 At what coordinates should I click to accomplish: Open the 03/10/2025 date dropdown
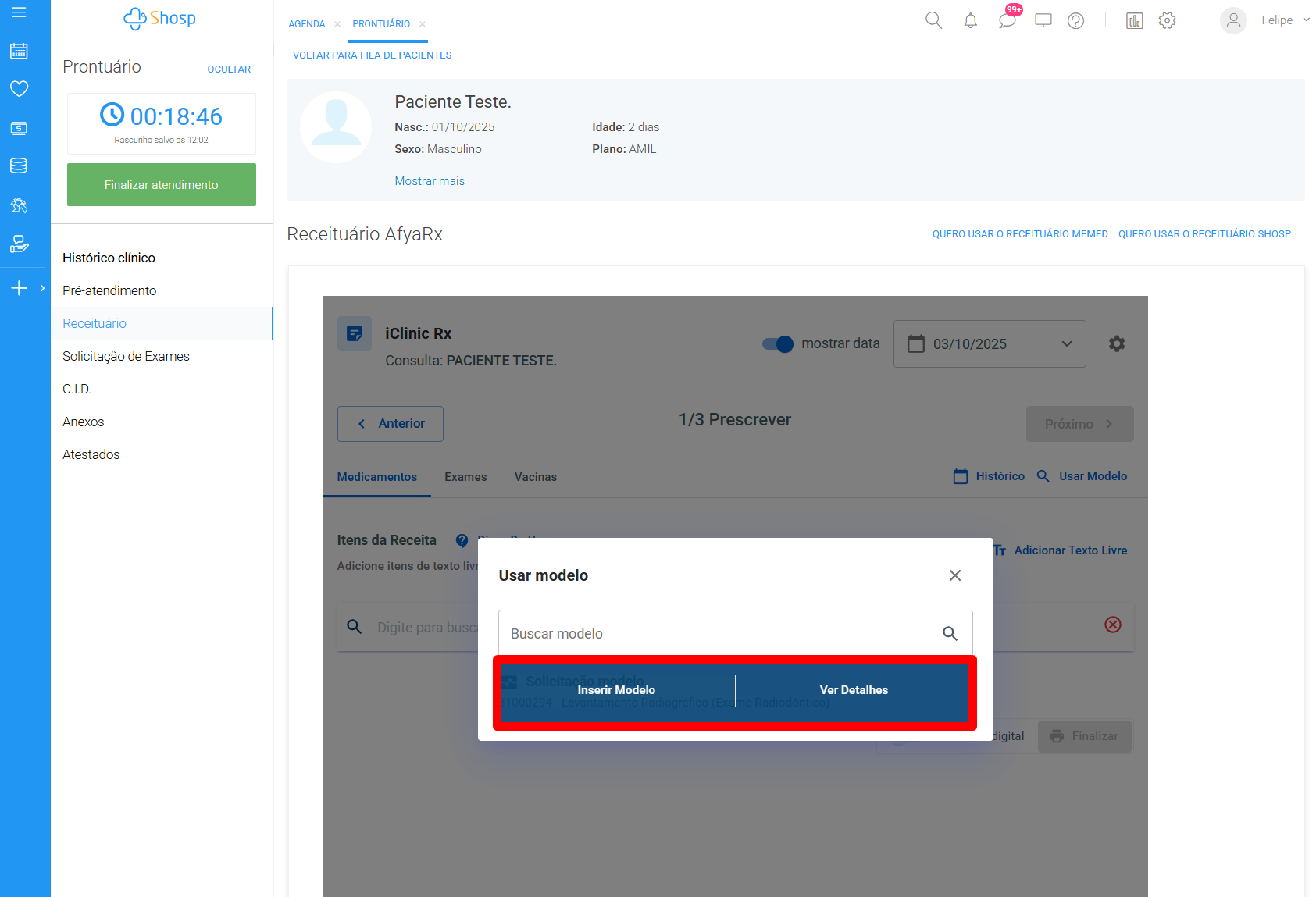click(x=989, y=344)
